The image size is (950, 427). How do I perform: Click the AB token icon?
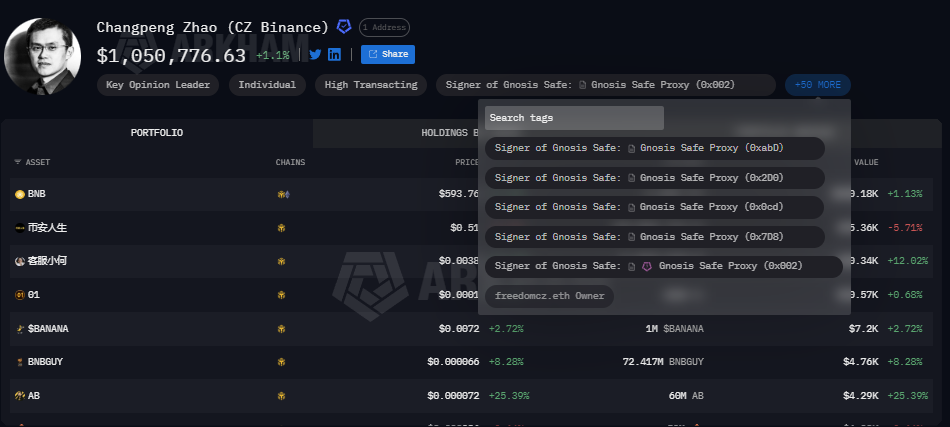(x=19, y=396)
